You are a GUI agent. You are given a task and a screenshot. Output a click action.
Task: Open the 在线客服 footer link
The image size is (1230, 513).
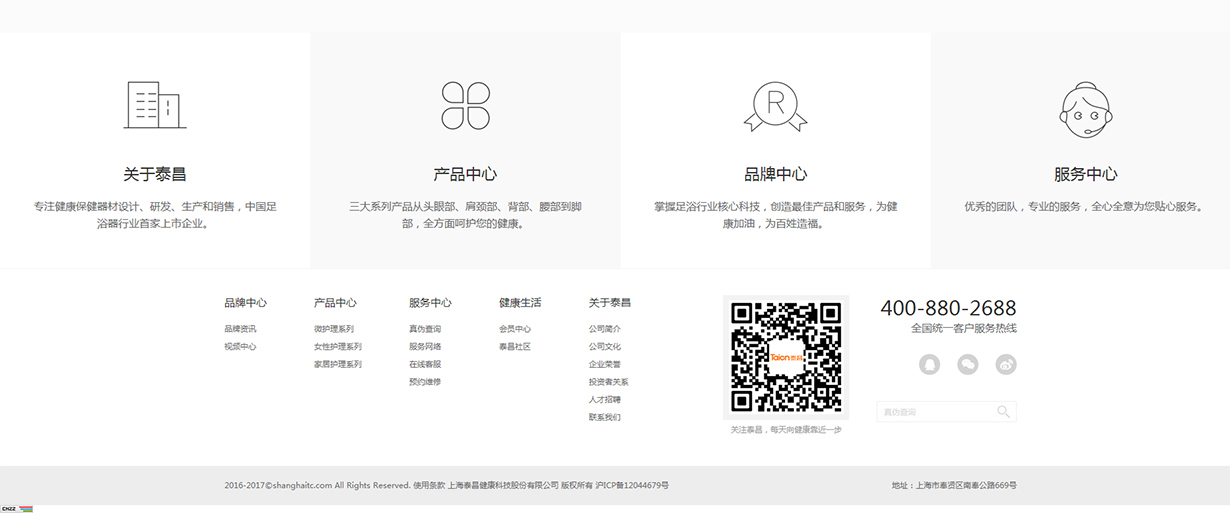click(425, 365)
